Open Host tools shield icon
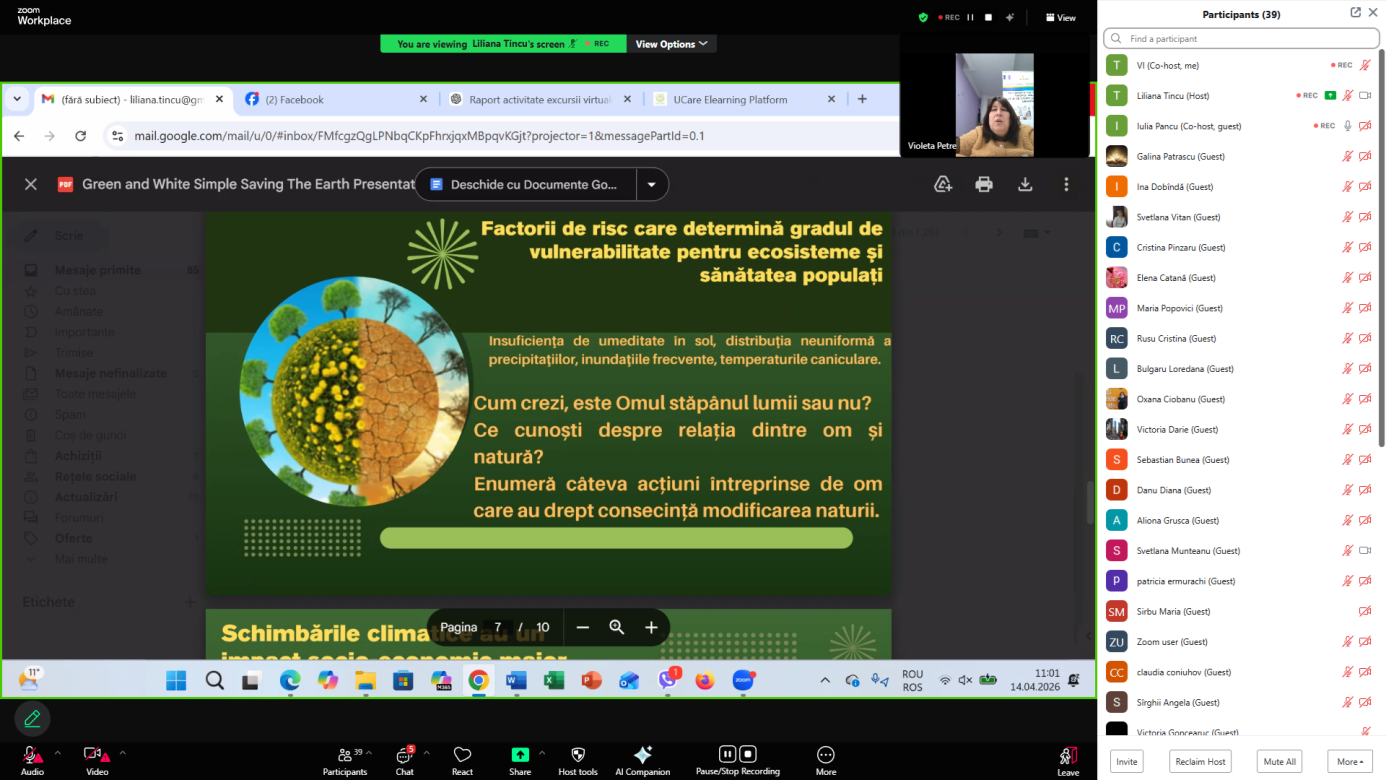Image resolution: width=1386 pixels, height=780 pixels. pyautogui.click(x=578, y=755)
